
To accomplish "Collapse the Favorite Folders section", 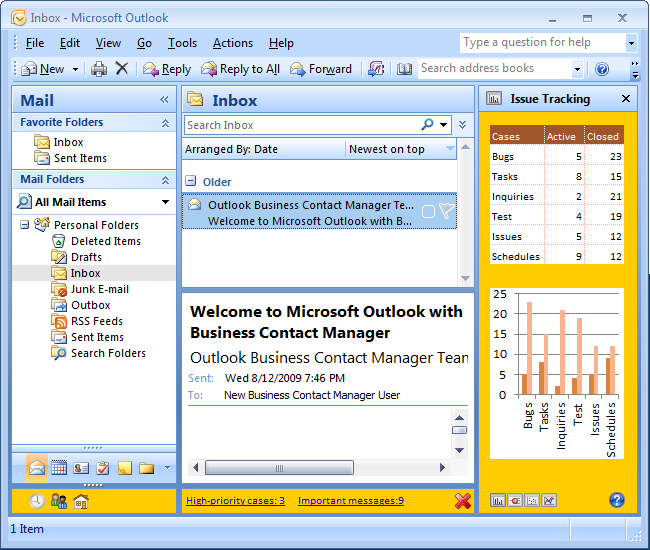I will pos(165,123).
